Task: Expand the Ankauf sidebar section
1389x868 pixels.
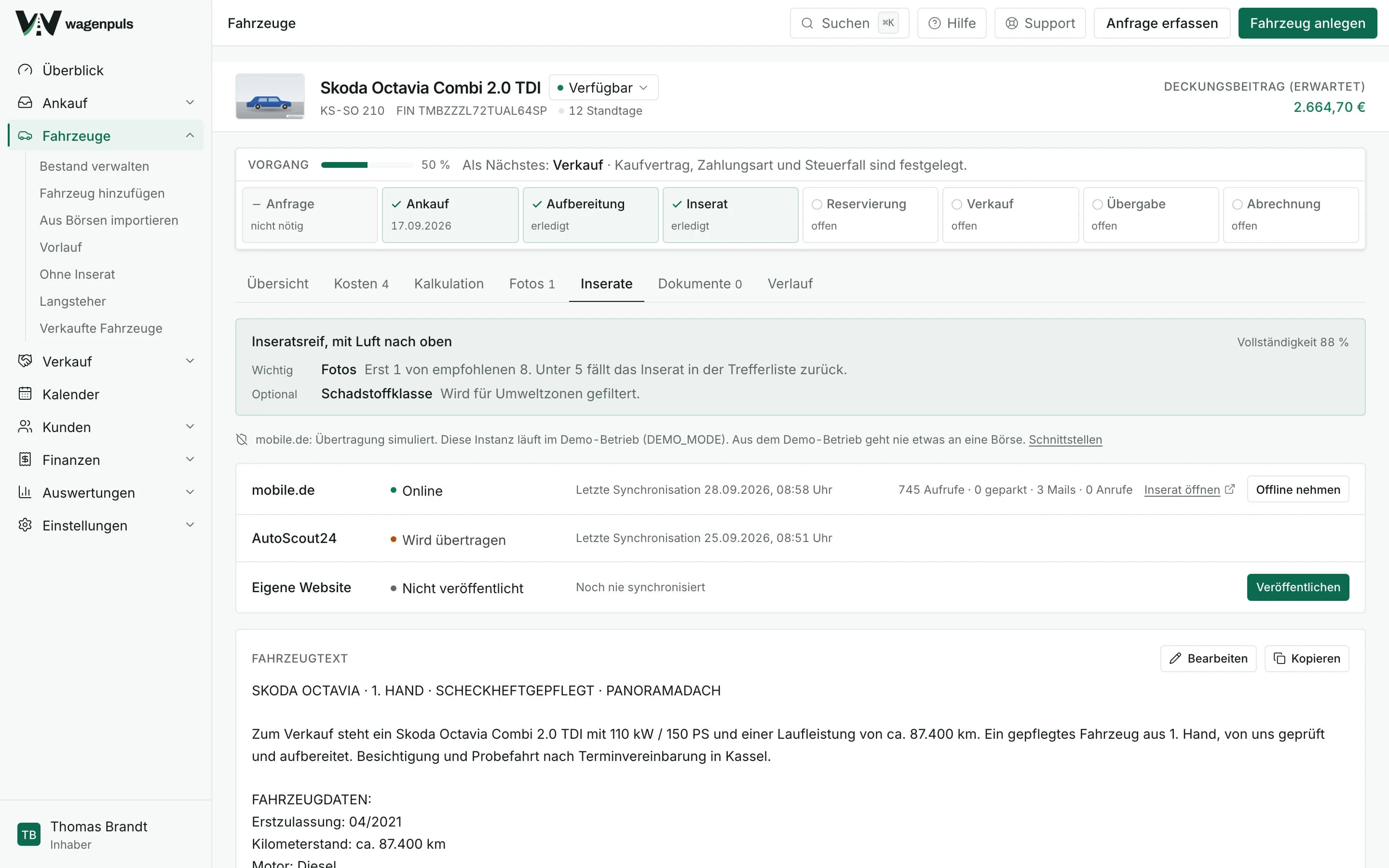Action: point(190,102)
